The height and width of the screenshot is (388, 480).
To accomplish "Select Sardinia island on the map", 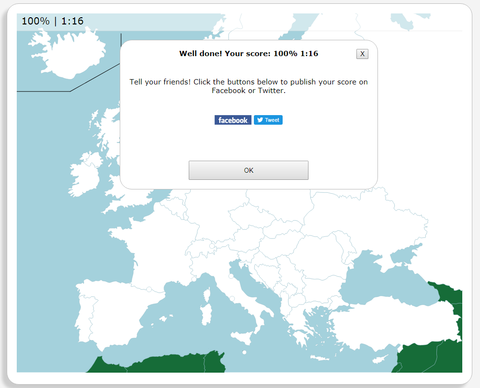I will [x=206, y=314].
